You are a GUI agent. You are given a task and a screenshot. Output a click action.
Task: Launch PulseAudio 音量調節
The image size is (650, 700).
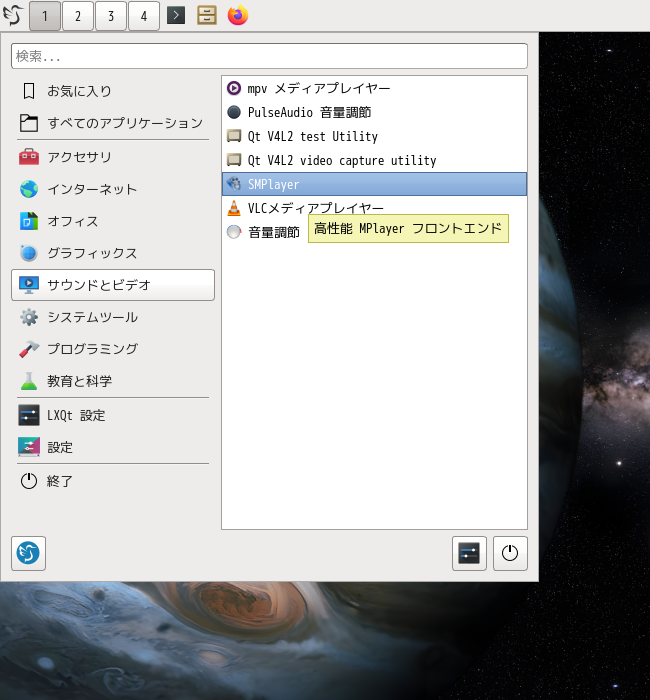pyautogui.click(x=374, y=112)
